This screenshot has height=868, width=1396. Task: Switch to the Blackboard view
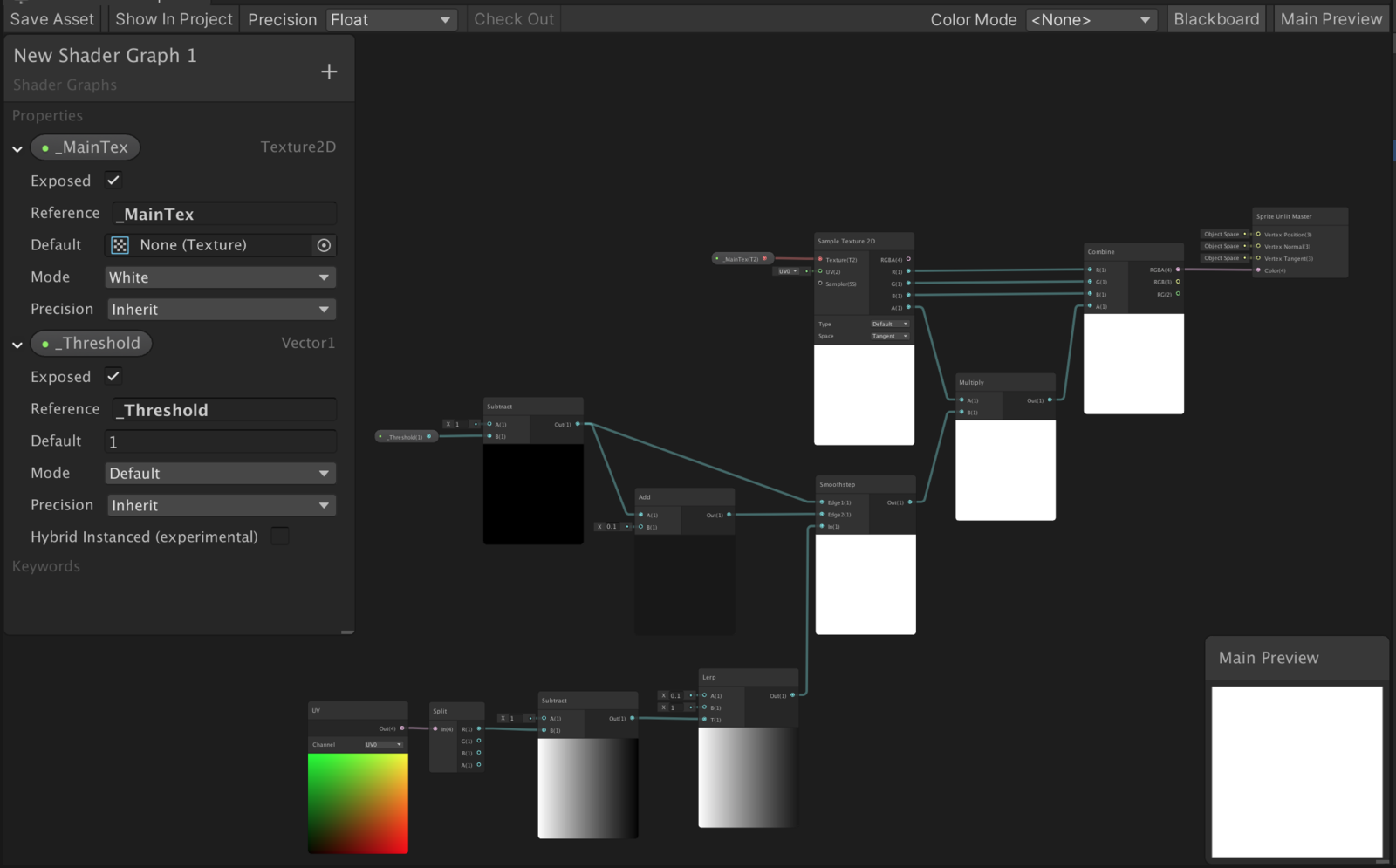pos(1215,18)
